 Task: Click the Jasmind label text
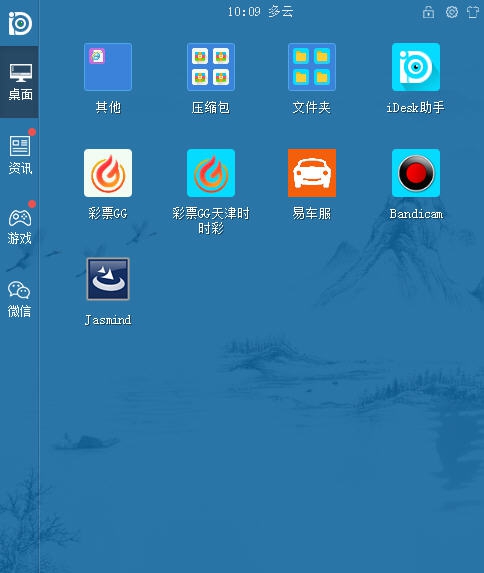pyautogui.click(x=108, y=320)
